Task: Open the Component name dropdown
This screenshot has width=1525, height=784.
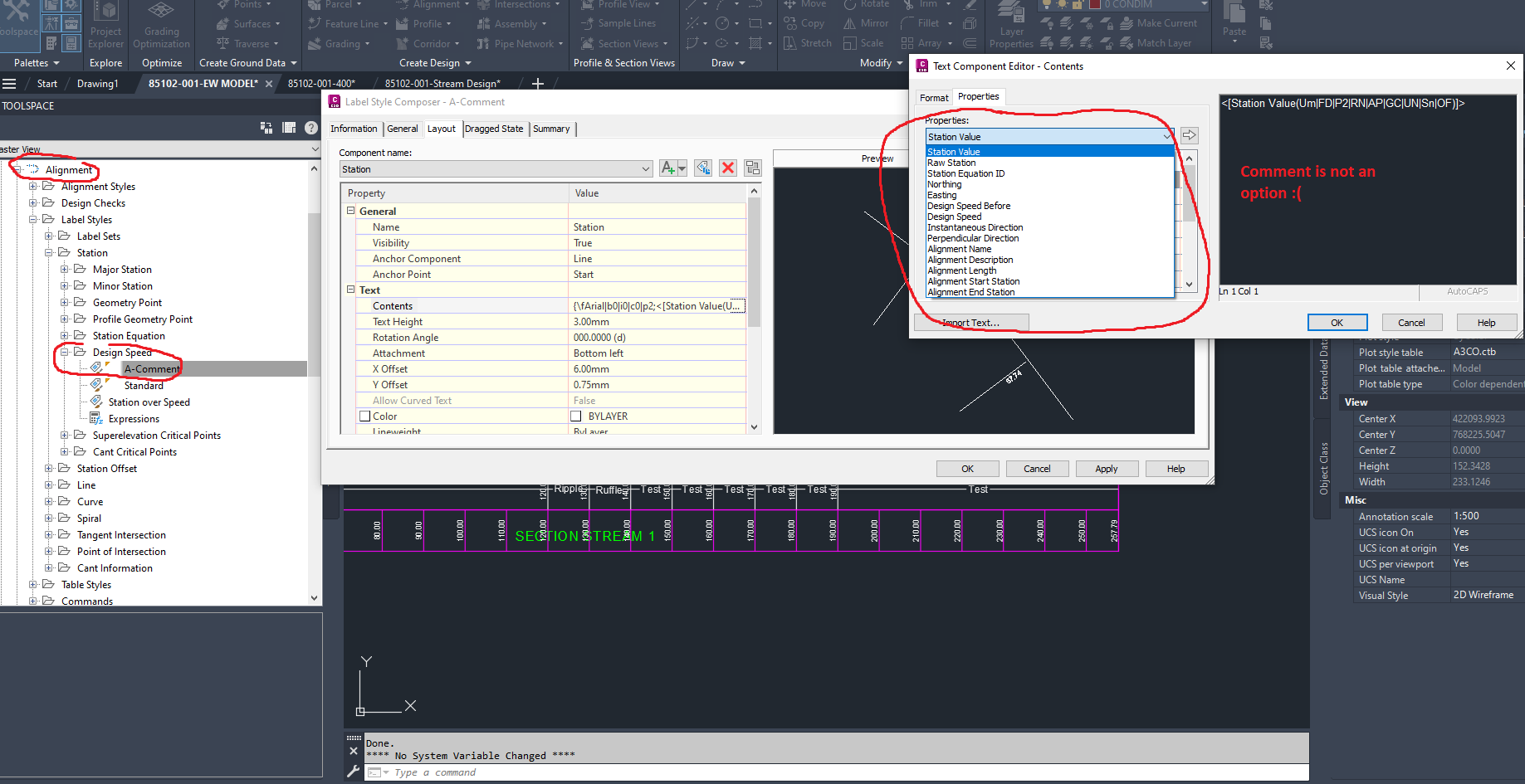Action: (647, 168)
